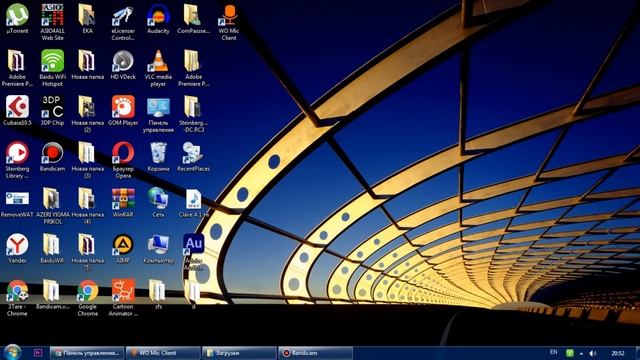Click the green tray icon

(x=570, y=353)
